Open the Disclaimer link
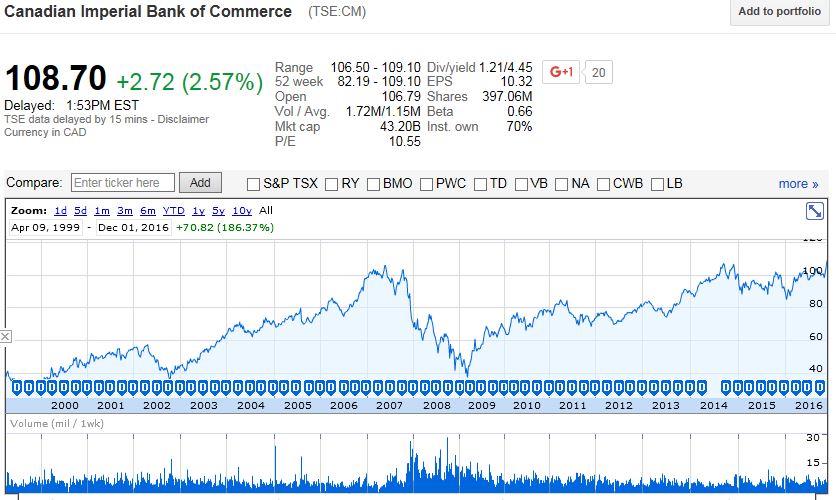 click(x=183, y=119)
